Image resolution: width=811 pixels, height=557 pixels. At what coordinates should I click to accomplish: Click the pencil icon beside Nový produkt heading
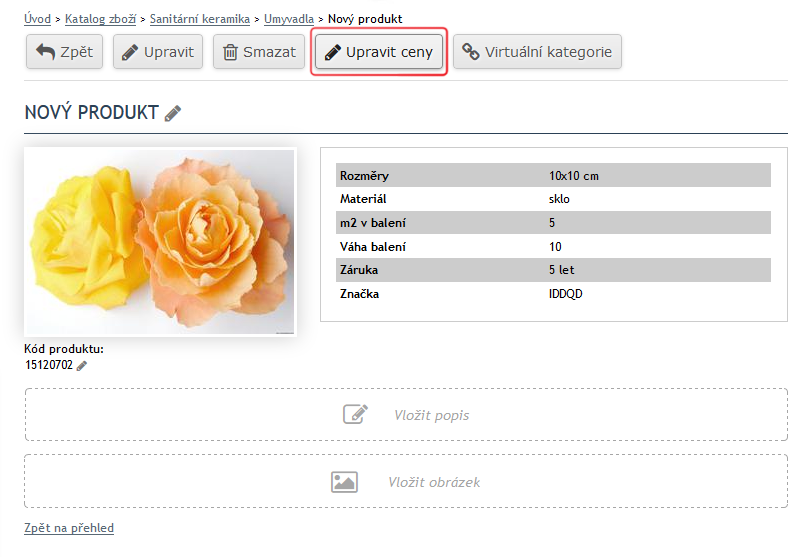(173, 114)
